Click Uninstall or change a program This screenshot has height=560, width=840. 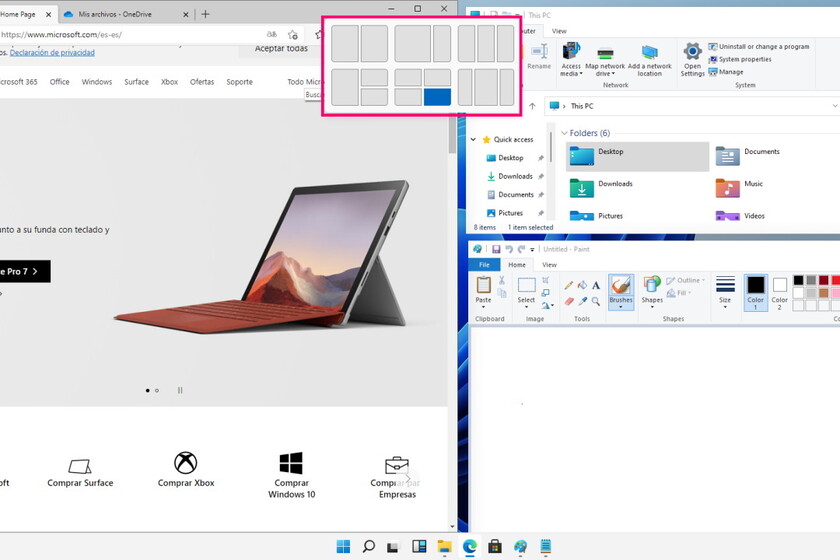click(x=759, y=47)
